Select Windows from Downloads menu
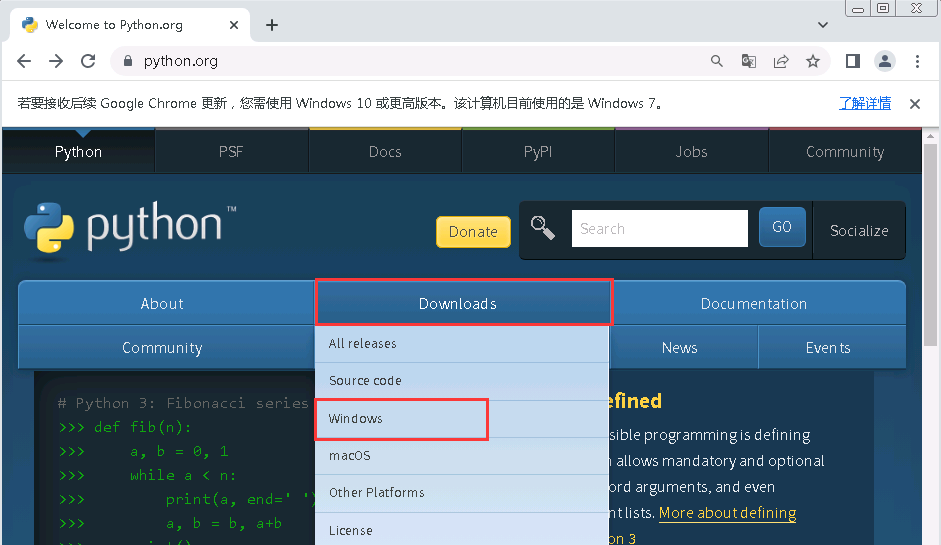Screen dimensions: 941x545 pyautogui.click(x=356, y=419)
